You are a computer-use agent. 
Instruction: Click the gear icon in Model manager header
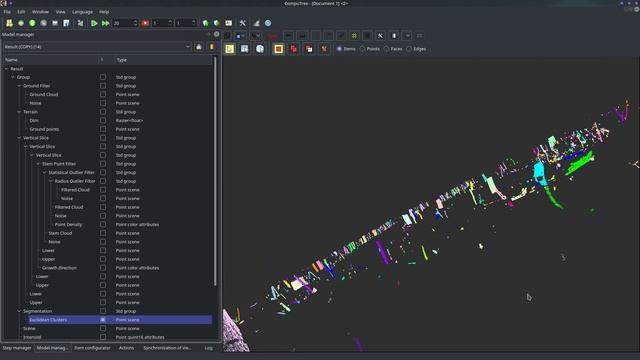pyautogui.click(x=217, y=34)
